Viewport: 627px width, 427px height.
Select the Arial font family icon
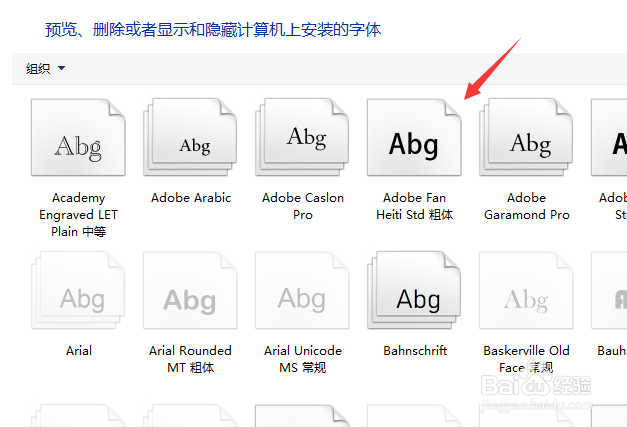coord(78,290)
